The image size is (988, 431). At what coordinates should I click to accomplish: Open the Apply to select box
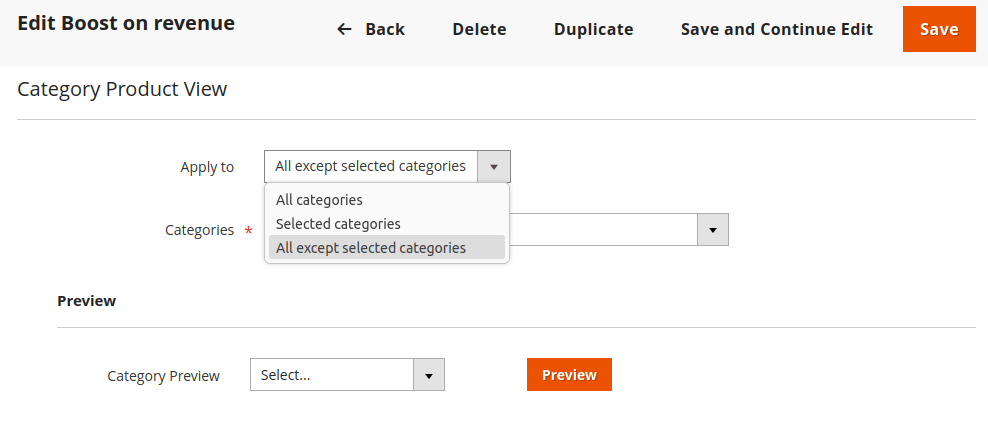371,167
